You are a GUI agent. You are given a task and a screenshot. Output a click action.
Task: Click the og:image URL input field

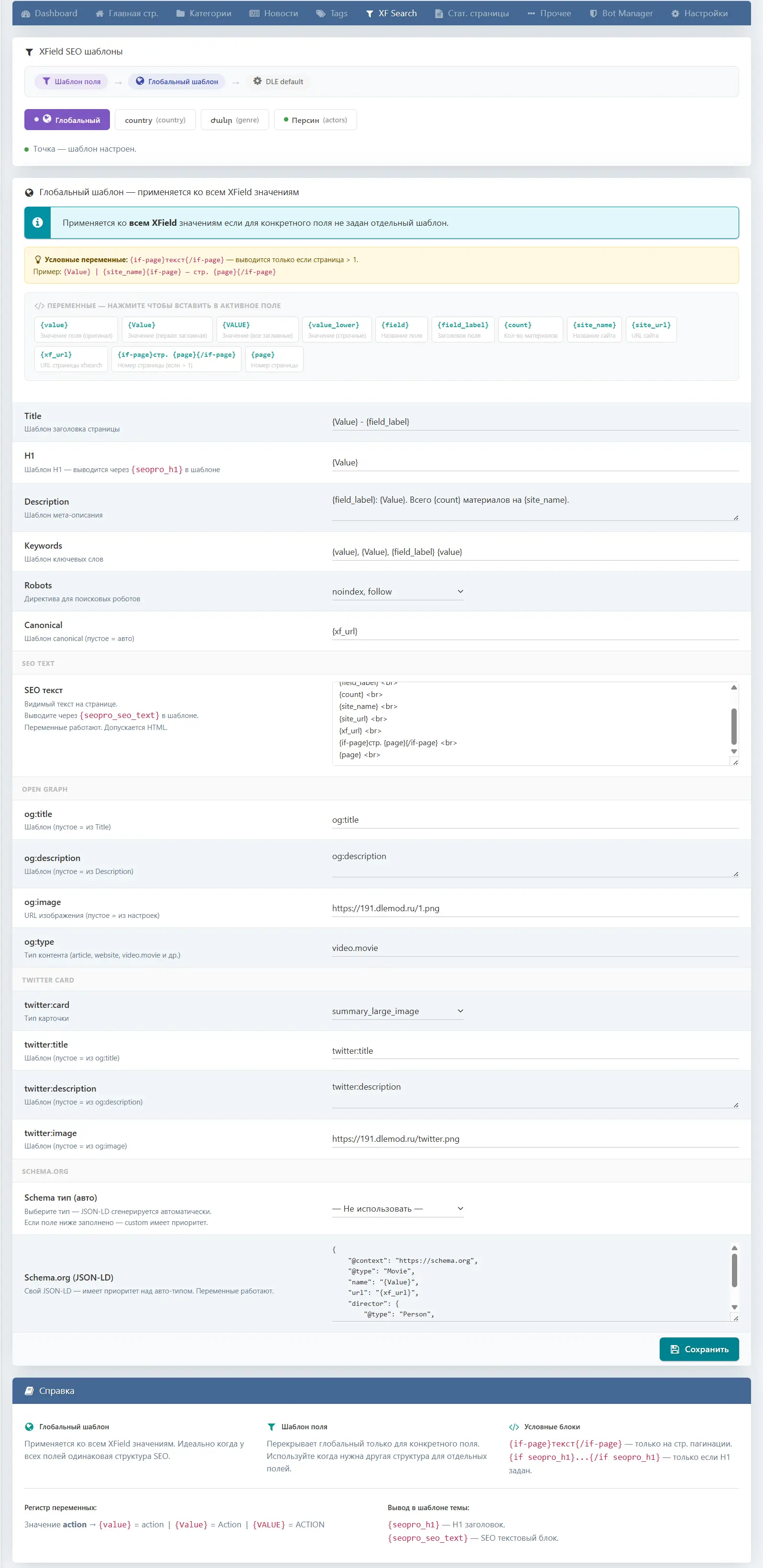coord(535,908)
